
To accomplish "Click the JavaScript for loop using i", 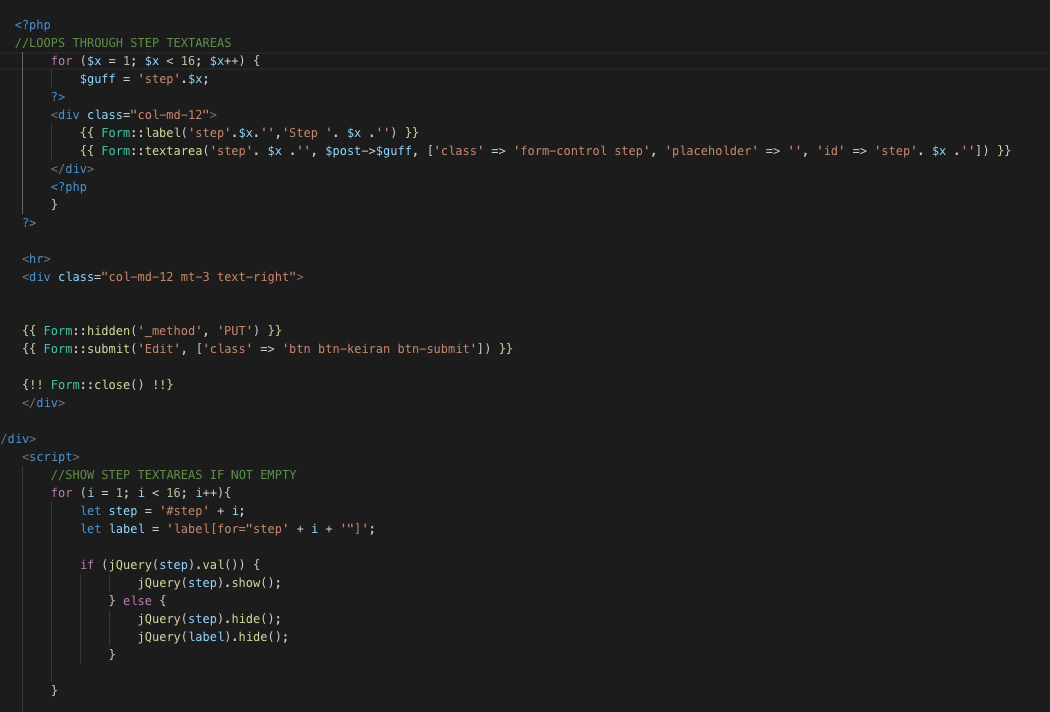I will click(141, 492).
